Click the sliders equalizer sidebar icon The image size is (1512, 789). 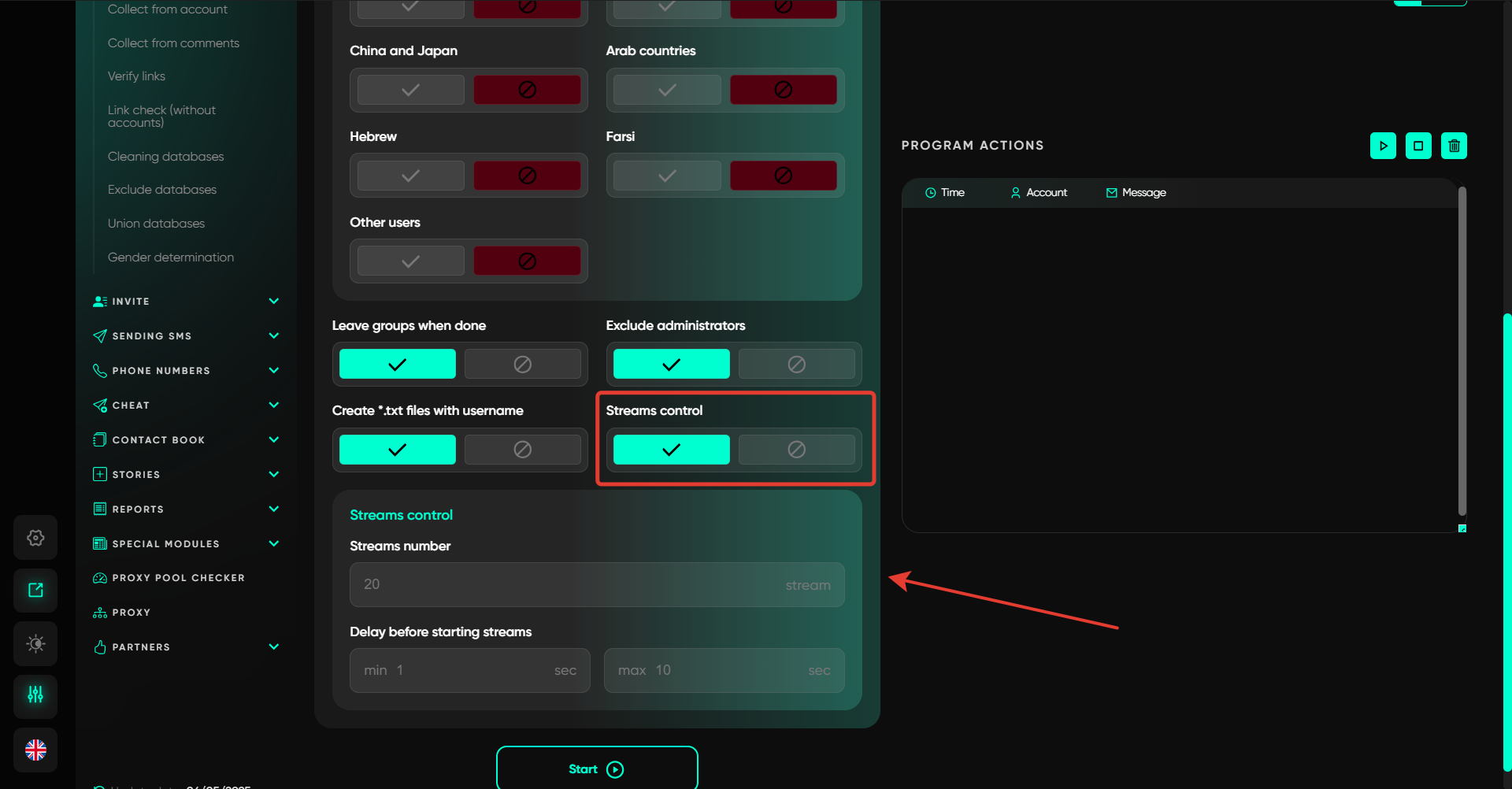[35, 695]
